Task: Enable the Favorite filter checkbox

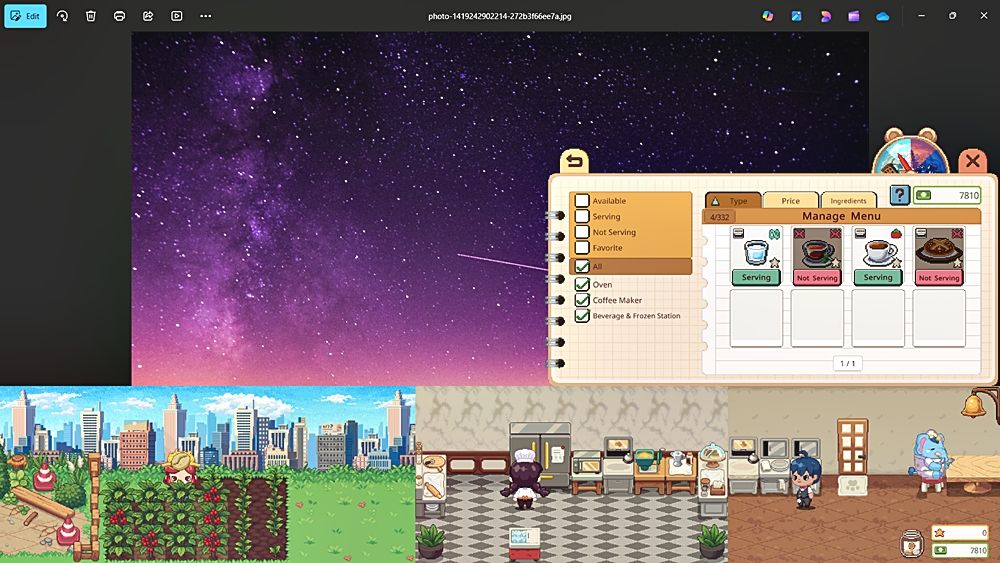Action: tap(582, 247)
